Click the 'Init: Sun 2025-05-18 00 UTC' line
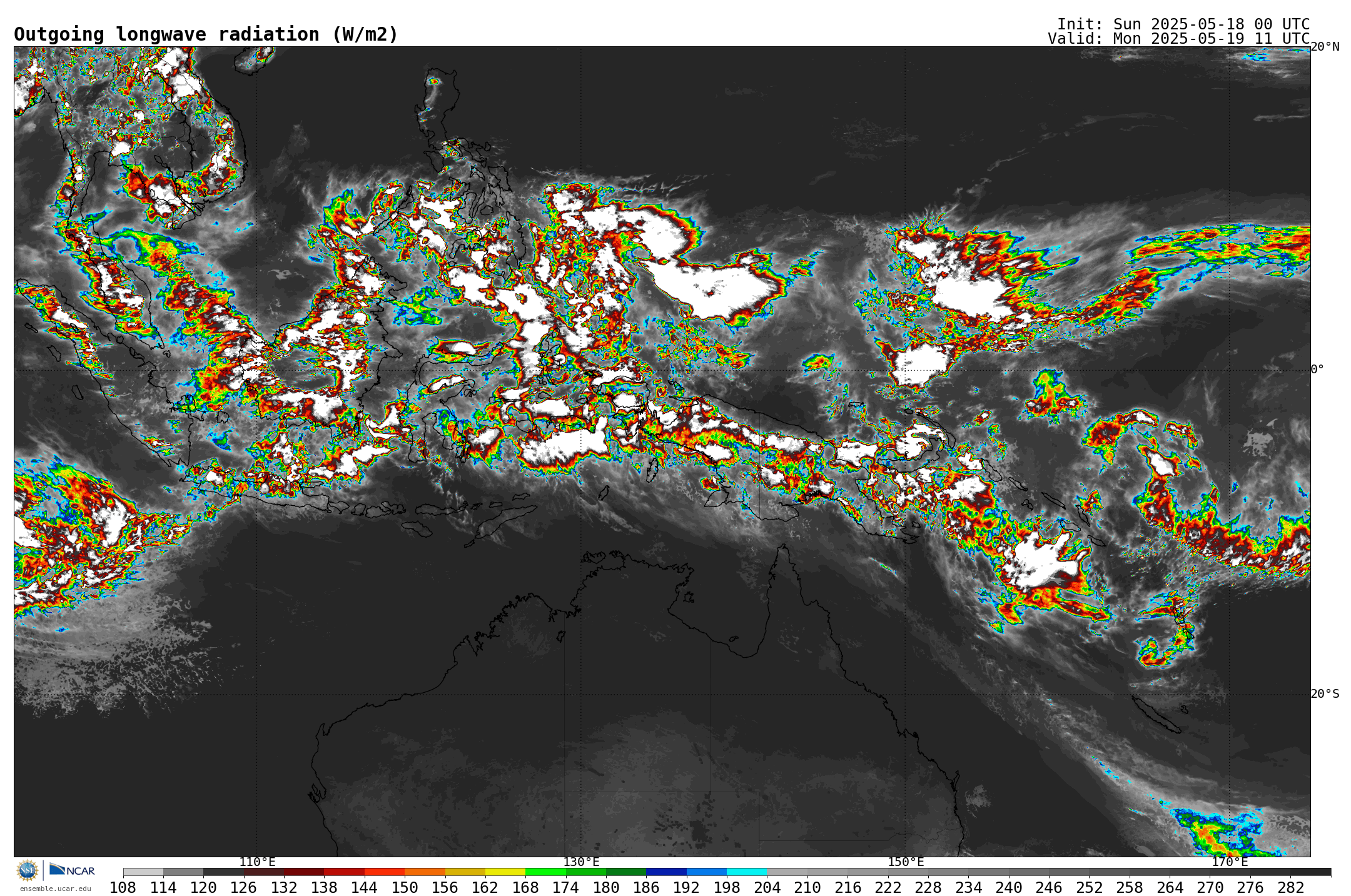Viewport: 1351px width, 896px height. (1183, 24)
